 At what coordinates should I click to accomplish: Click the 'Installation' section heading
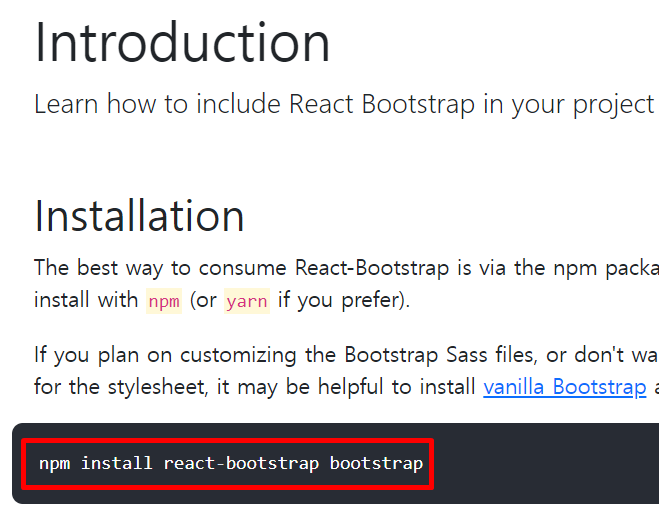click(x=139, y=216)
